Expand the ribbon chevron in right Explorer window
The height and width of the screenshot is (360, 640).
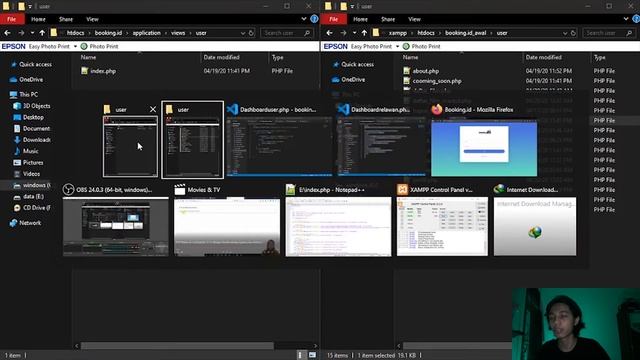(x=626, y=19)
